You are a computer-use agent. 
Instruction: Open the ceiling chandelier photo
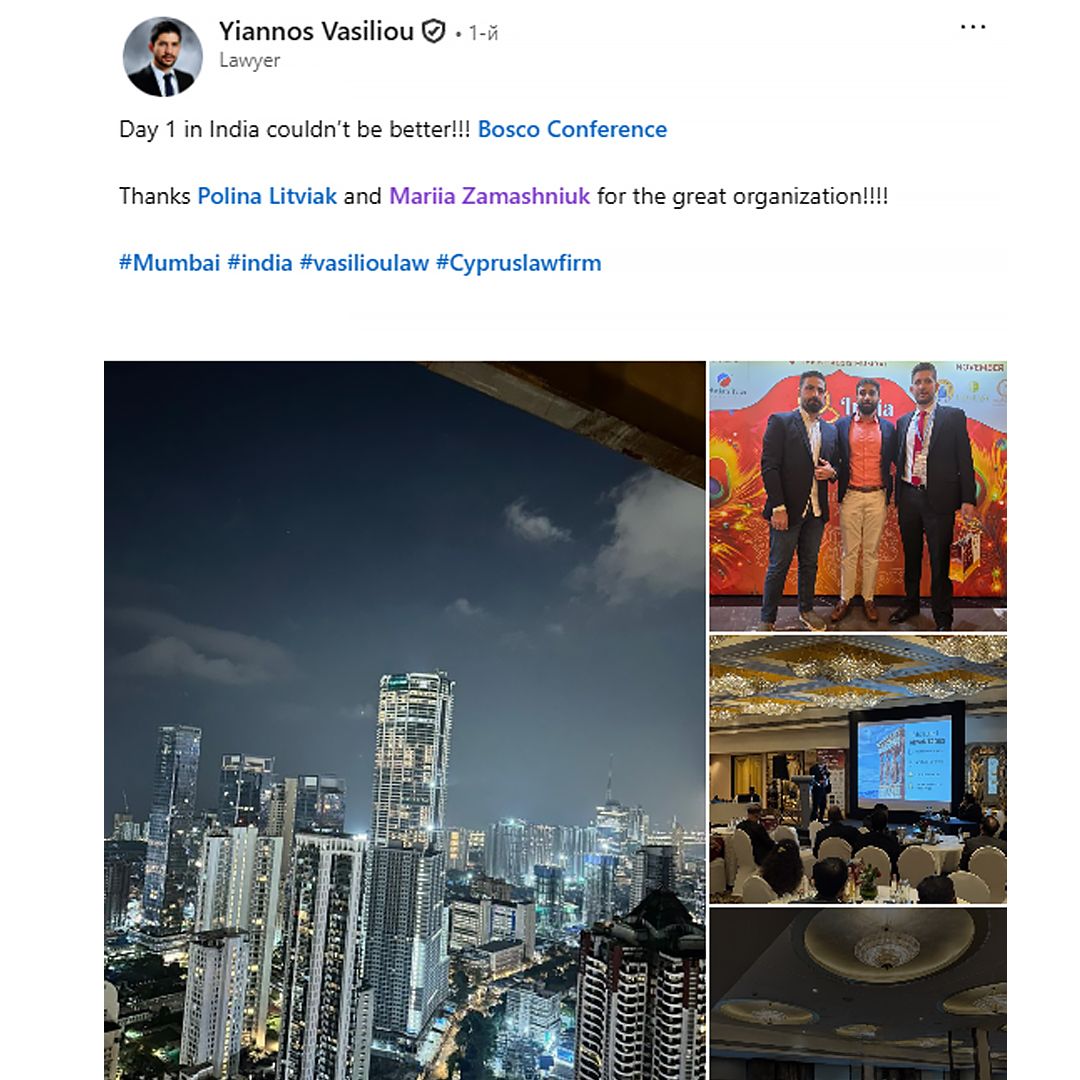point(858,994)
